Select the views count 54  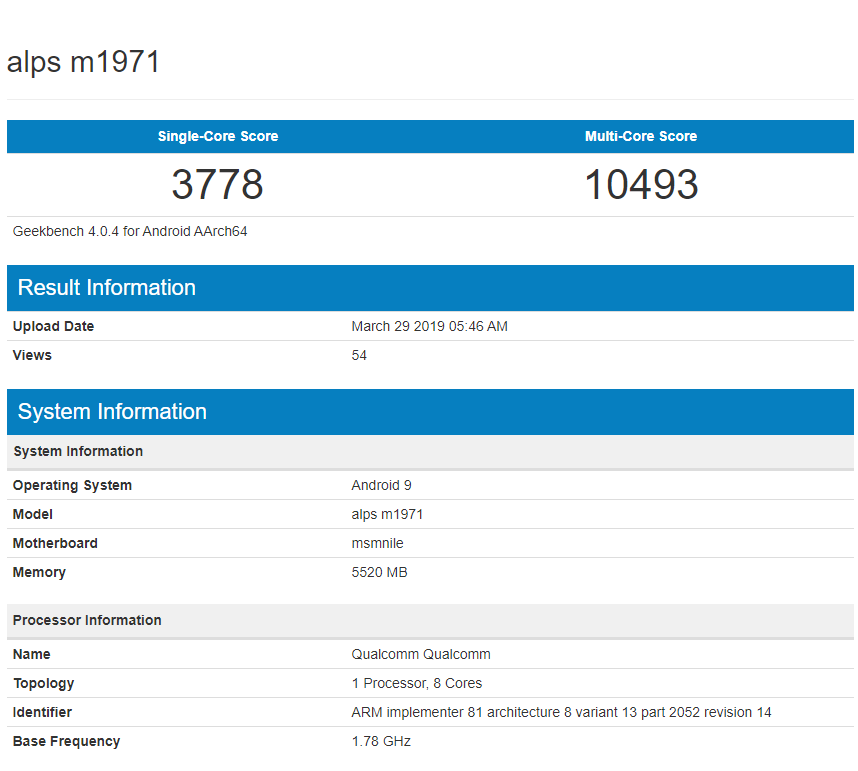[359, 355]
